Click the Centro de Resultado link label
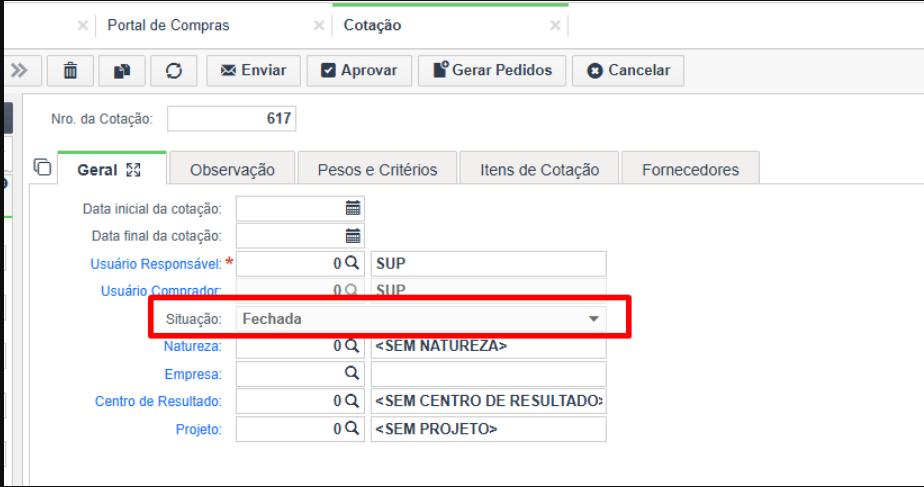This screenshot has height=487, width=924. point(158,402)
